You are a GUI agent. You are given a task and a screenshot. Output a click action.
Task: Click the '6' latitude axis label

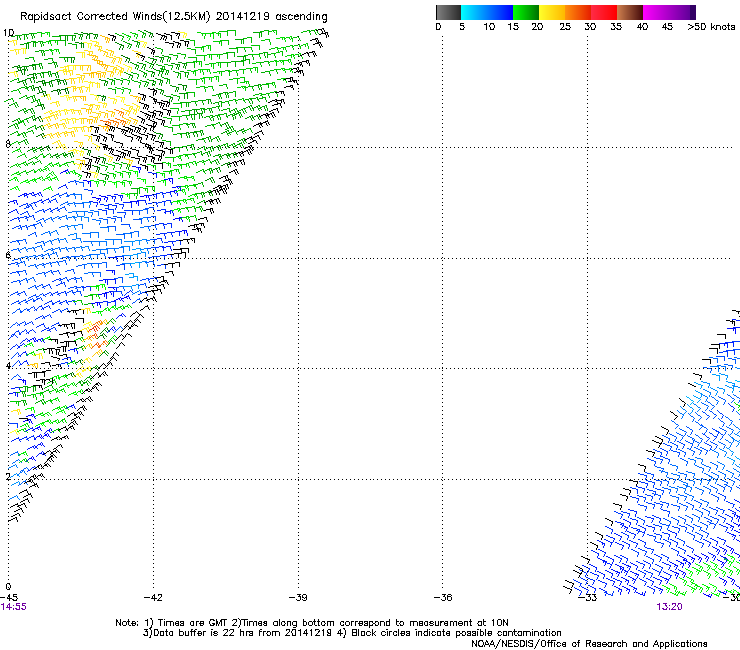8,255
